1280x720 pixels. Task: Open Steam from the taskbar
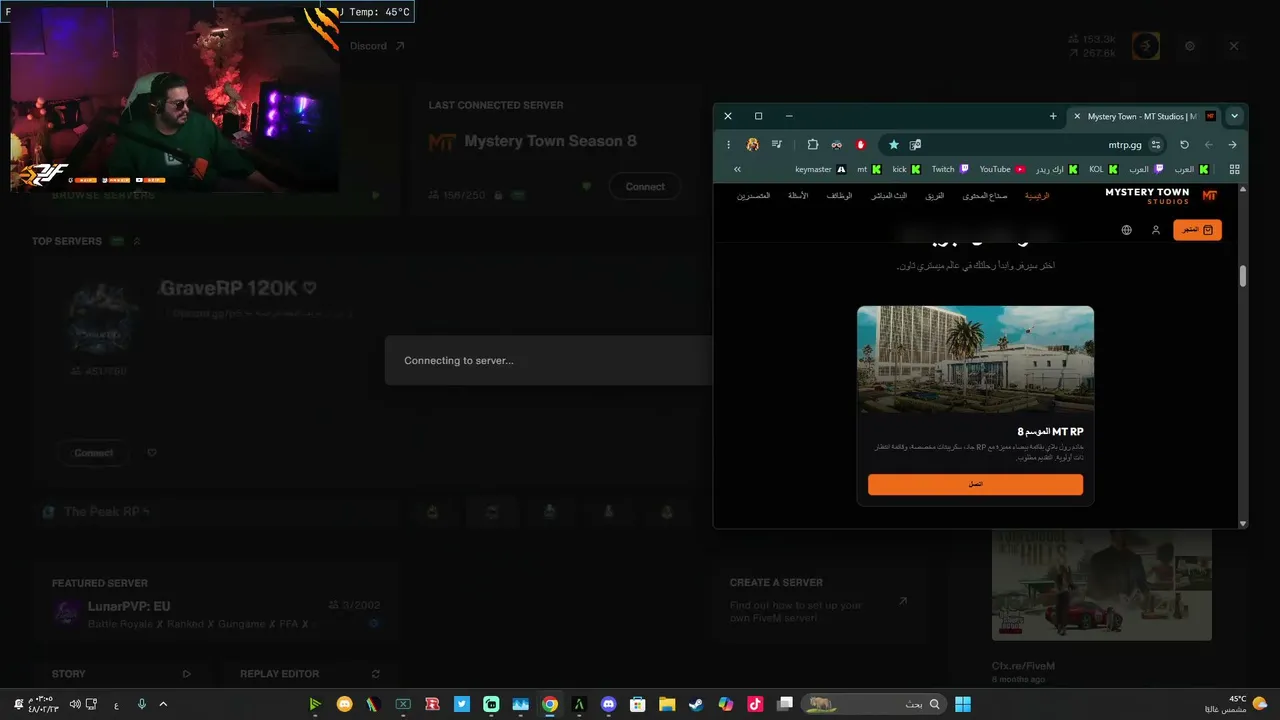696,704
